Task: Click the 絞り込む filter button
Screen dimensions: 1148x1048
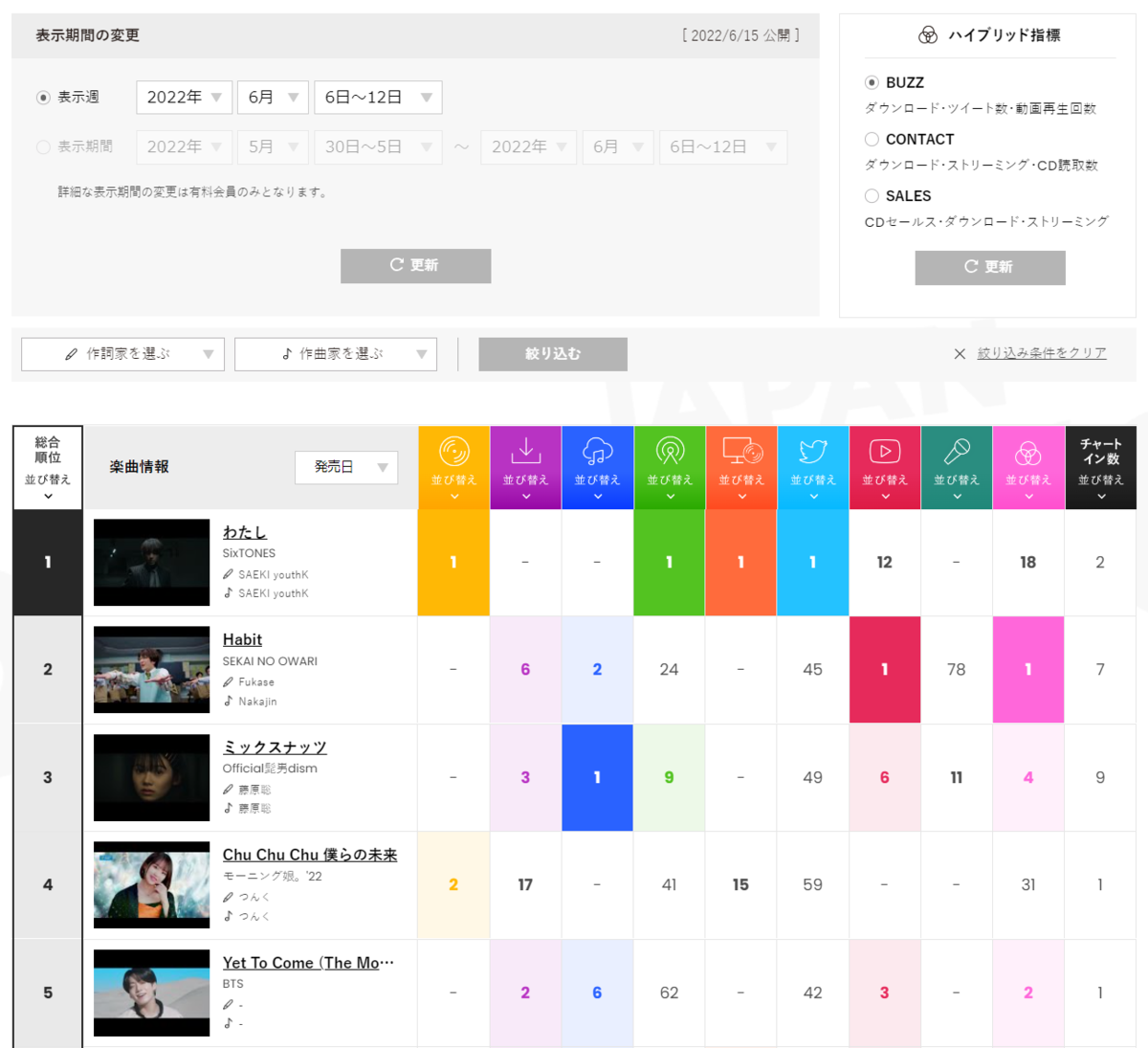Action: point(553,354)
